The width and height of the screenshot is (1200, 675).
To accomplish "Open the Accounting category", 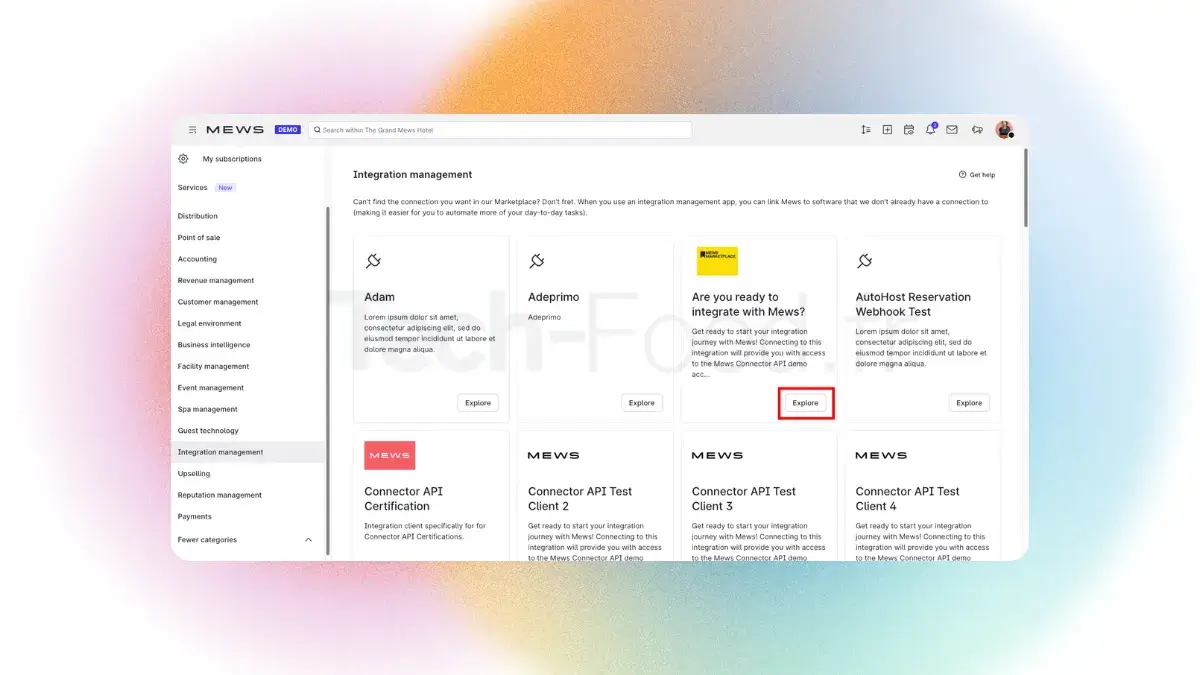I will [x=197, y=259].
